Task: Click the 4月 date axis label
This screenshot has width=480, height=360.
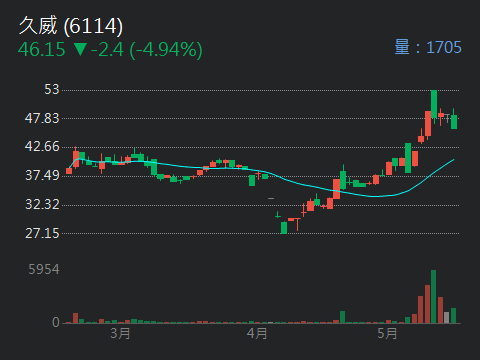Action: pos(257,333)
